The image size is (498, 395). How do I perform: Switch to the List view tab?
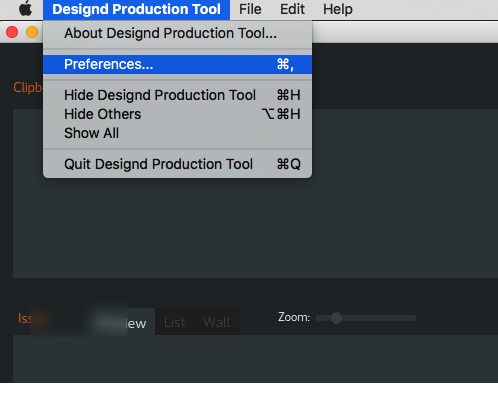[174, 322]
